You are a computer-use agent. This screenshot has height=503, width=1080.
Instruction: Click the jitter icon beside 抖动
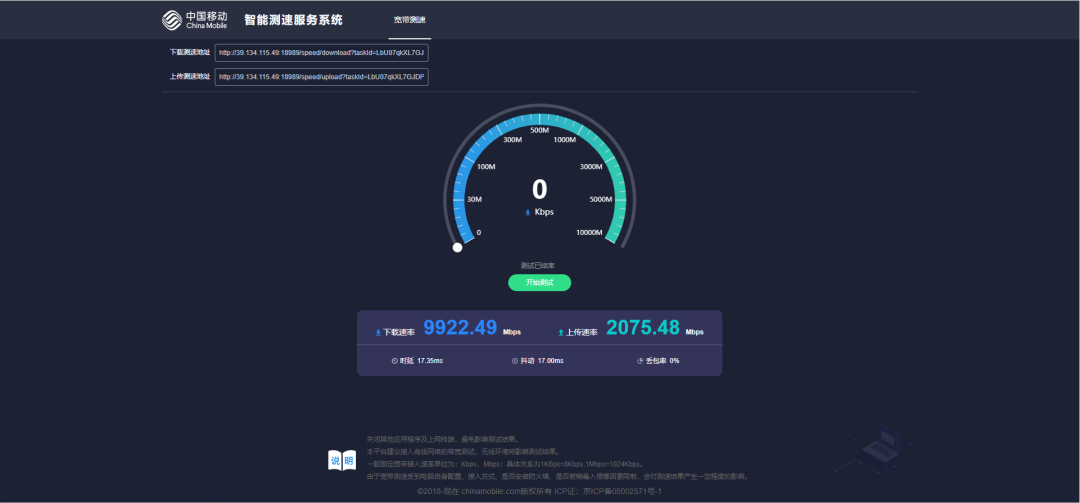point(515,360)
